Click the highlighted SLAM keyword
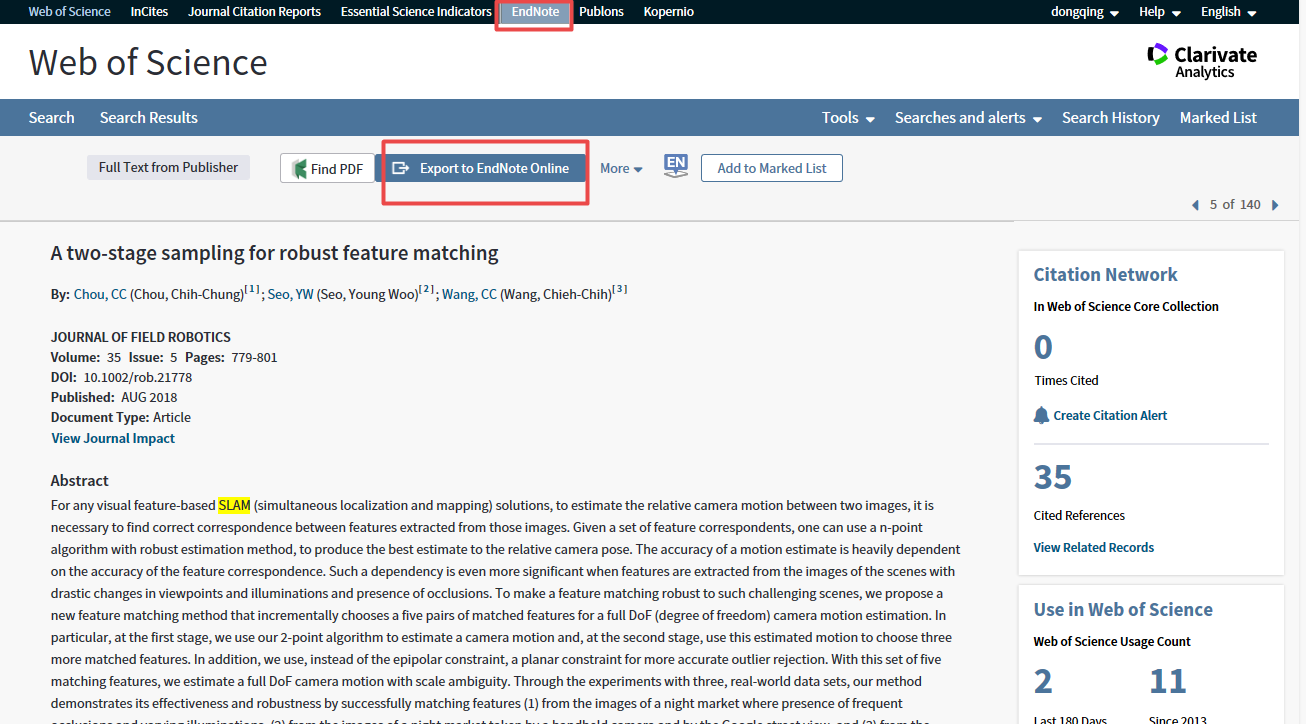This screenshot has height=724, width=1306. point(234,505)
